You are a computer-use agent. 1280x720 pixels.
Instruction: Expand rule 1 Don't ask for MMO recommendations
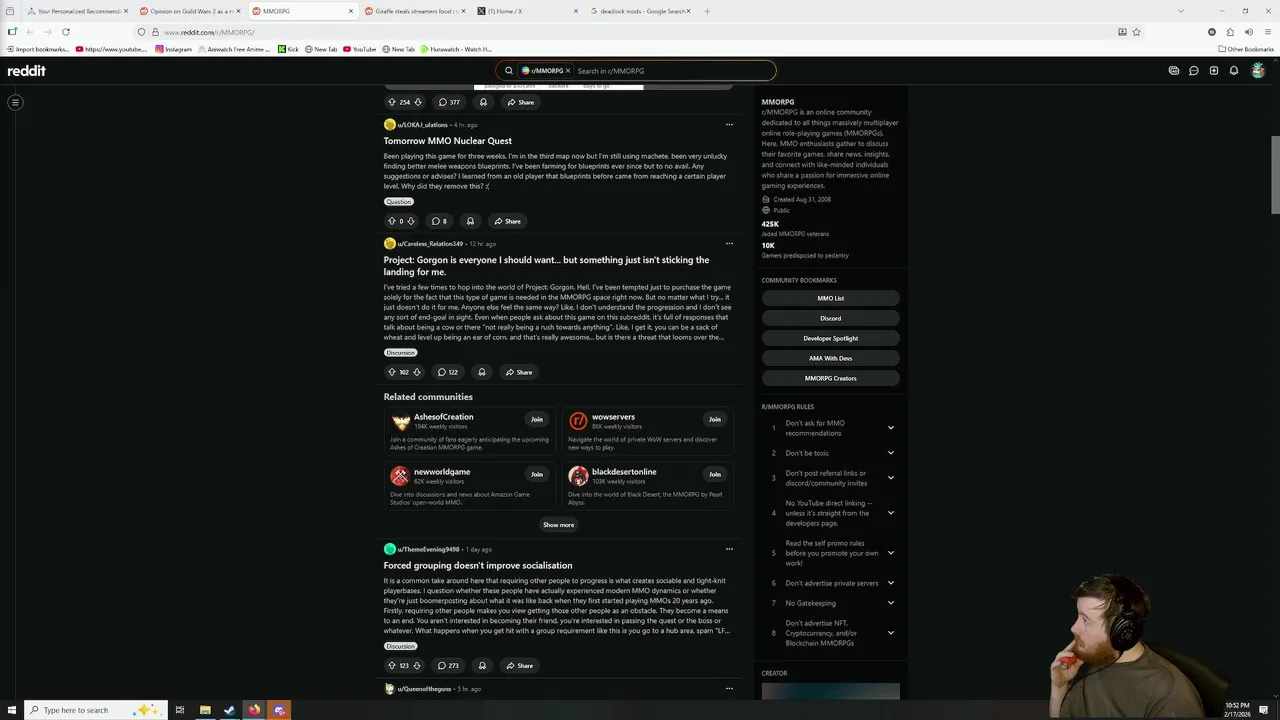[x=891, y=428]
